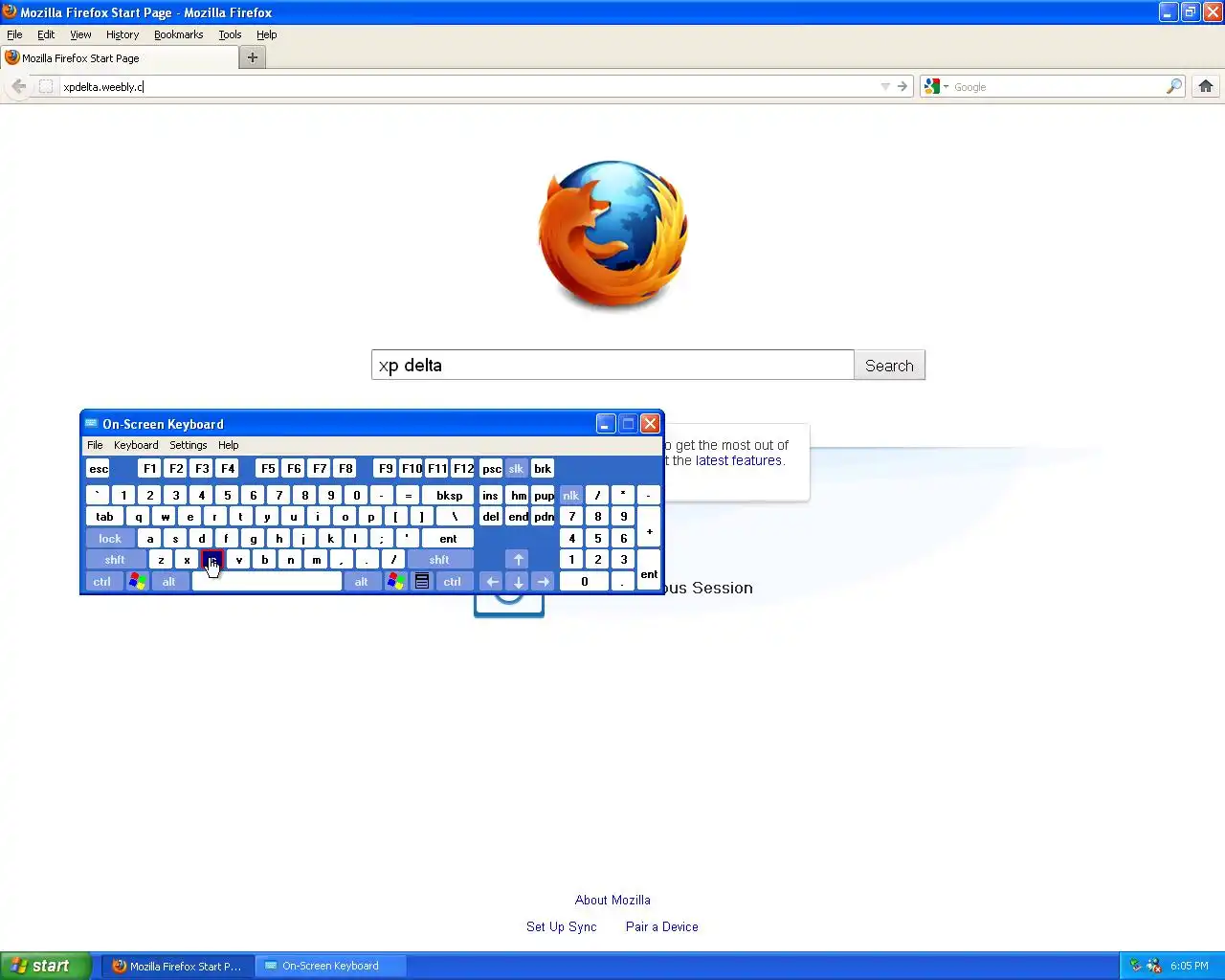
Task: Click the esc key on On-Screen Keyboard
Action: pos(99,468)
